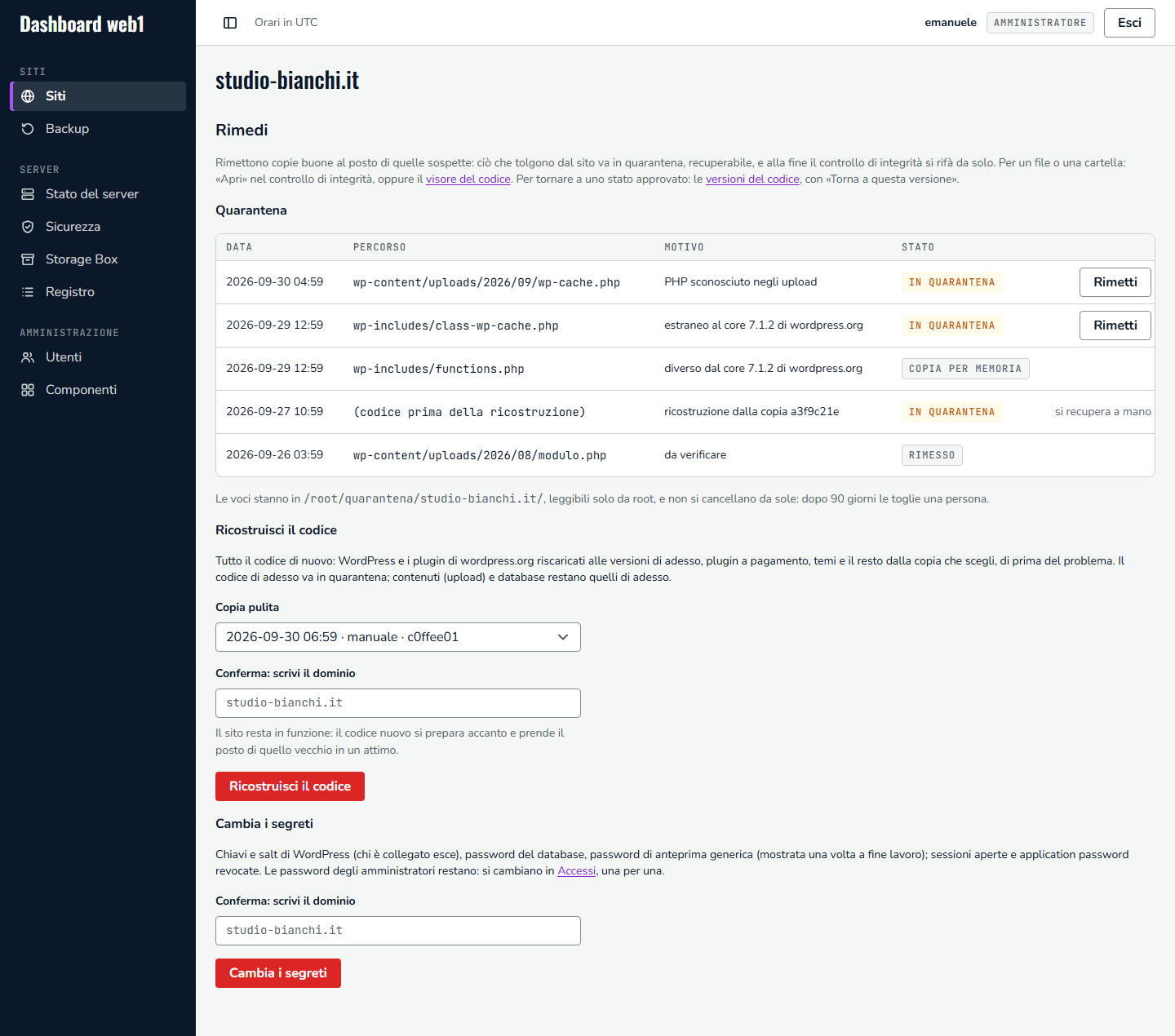This screenshot has width=1175, height=1036.
Task: Click path wp-includes/functions.php
Action: point(438,369)
